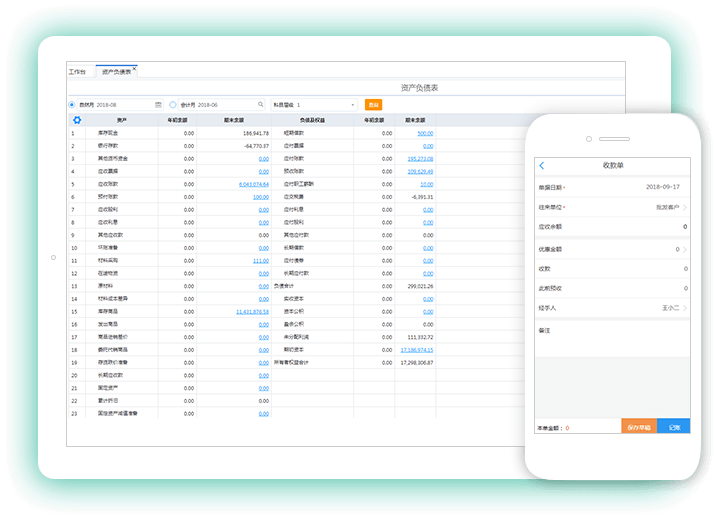
Task: Click the blue gear settings icon in table header
Action: click(77, 120)
